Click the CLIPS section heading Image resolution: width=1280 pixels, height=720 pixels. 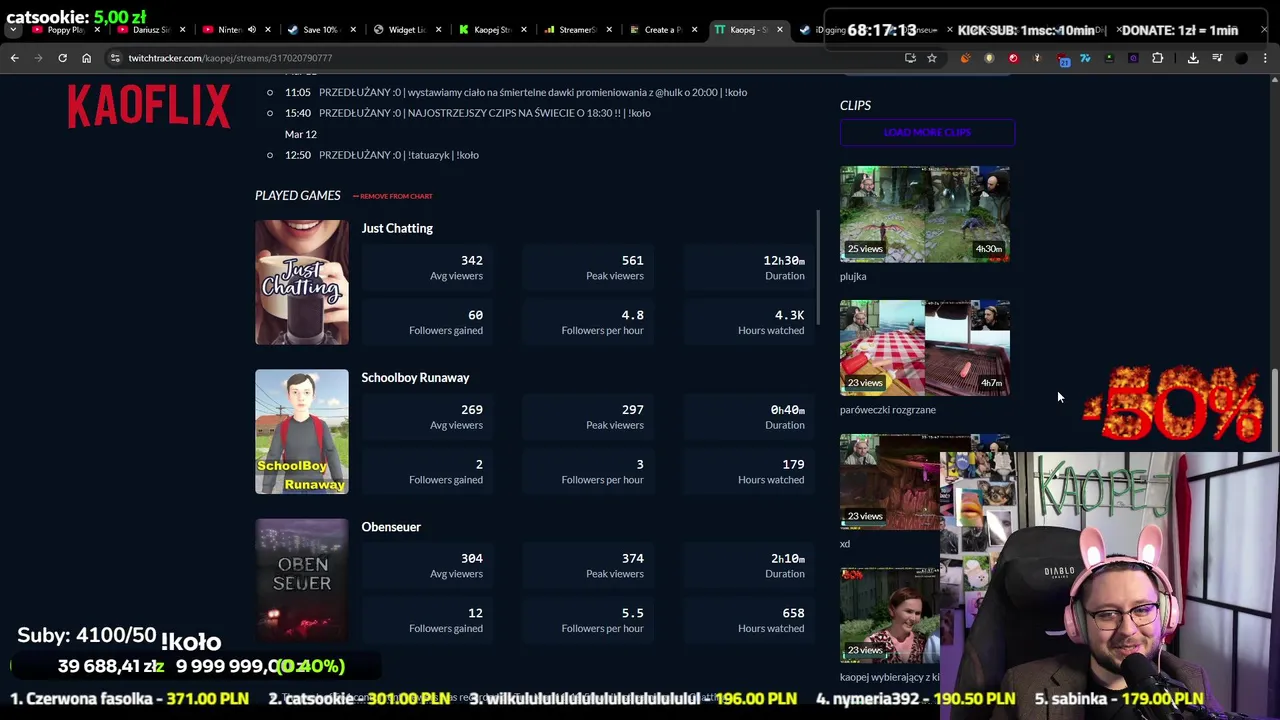(x=855, y=105)
